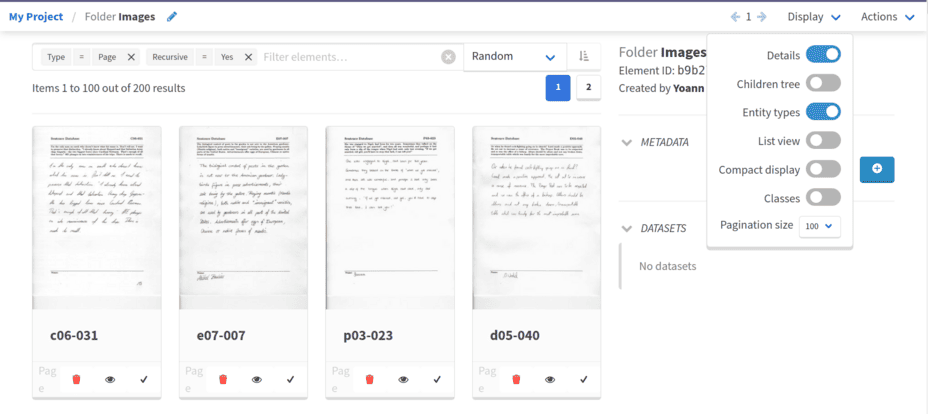The width and height of the screenshot is (928, 414).
Task: Click the e07-007 page title
Action: tap(221, 336)
